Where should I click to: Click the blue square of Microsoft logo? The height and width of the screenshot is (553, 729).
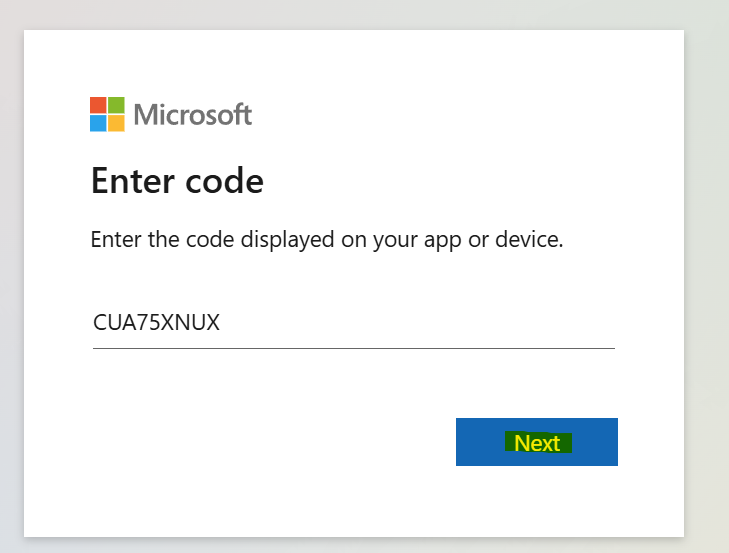click(x=98, y=123)
